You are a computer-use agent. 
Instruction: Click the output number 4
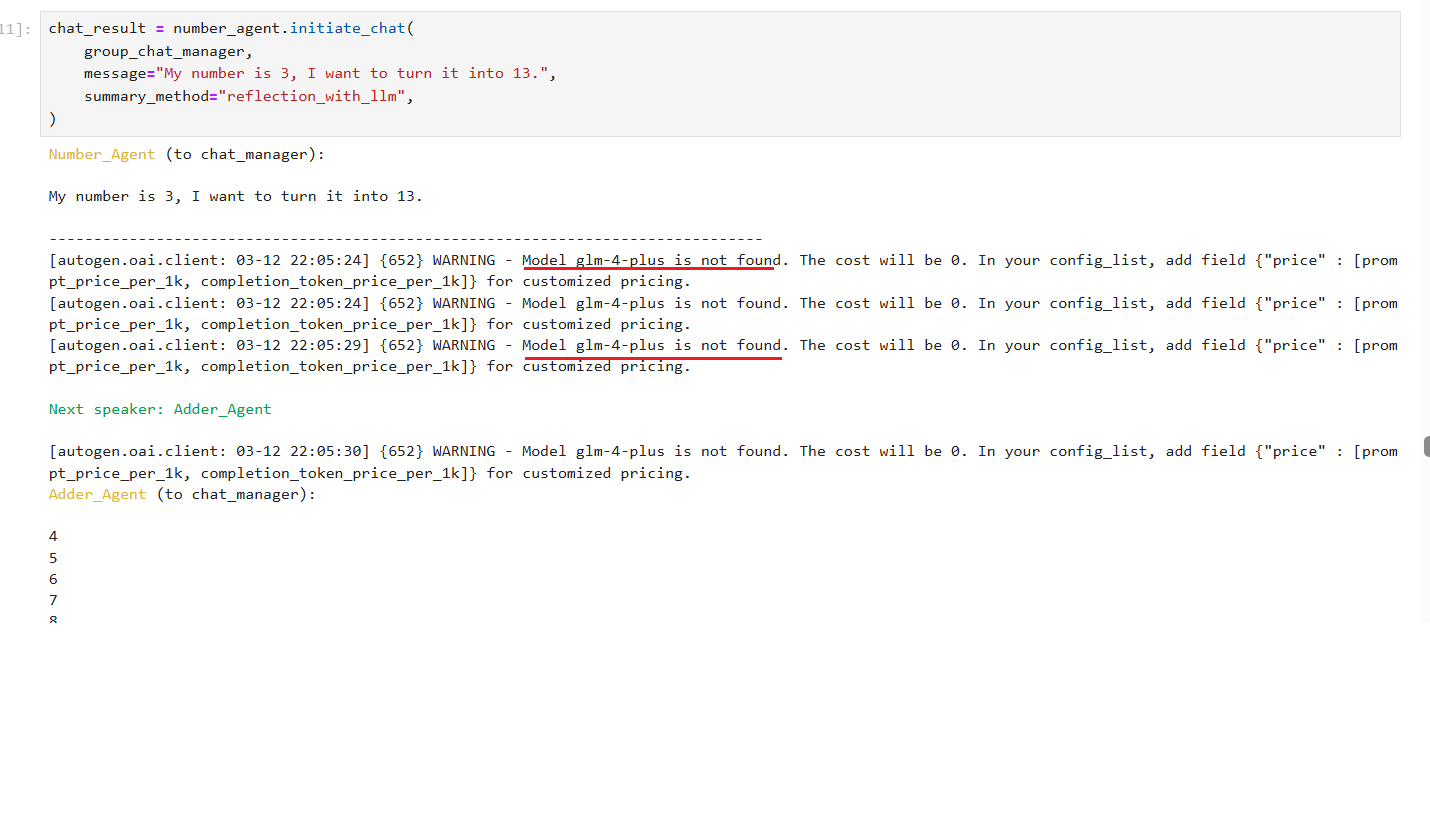(53, 537)
